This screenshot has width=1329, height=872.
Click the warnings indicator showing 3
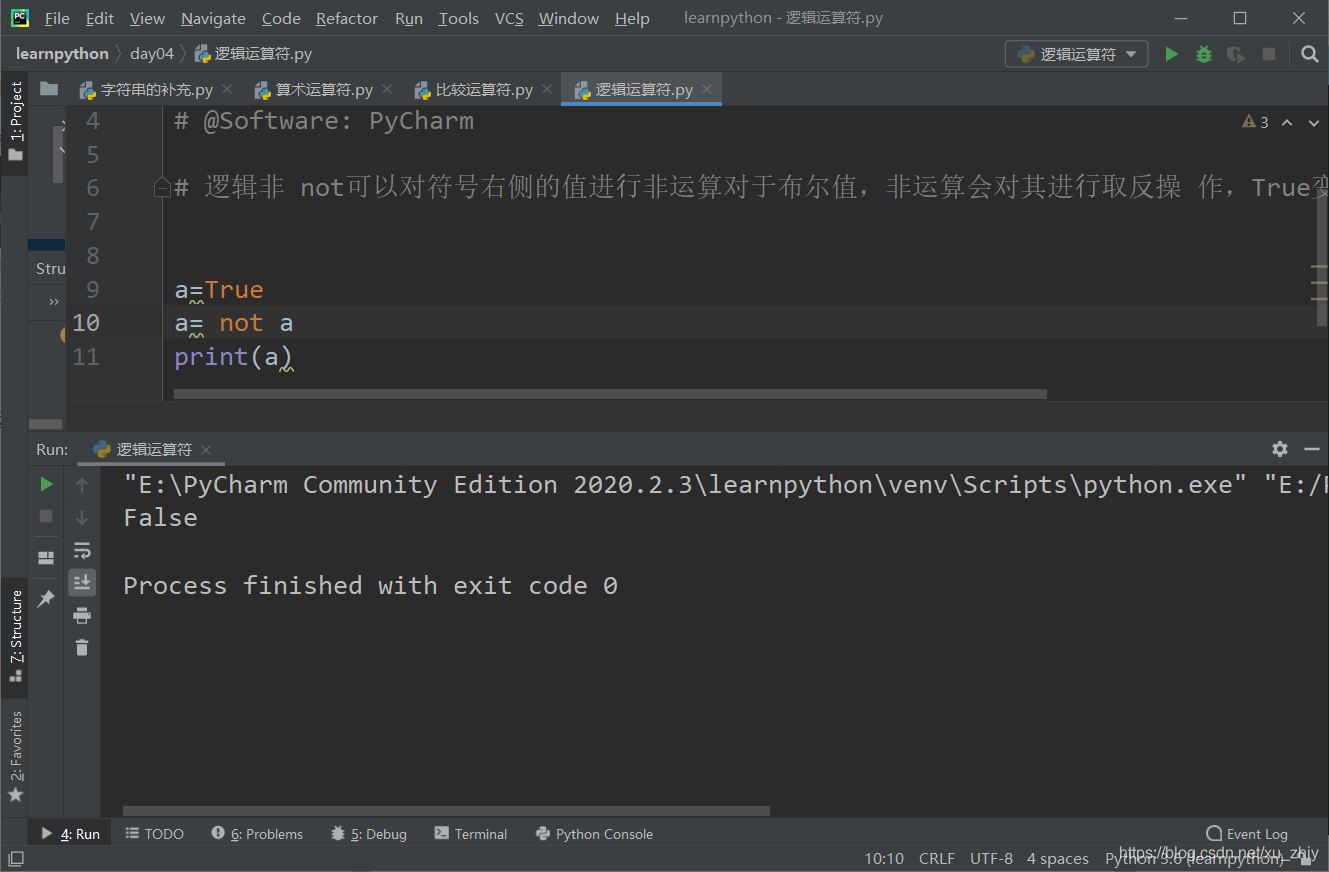coord(1255,122)
